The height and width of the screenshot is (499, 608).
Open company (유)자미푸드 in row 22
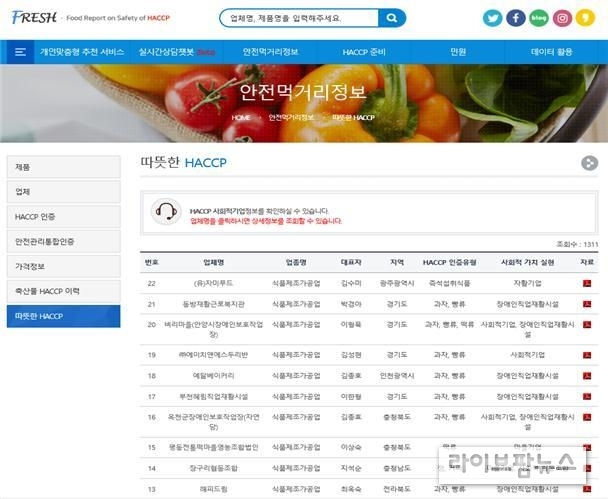tap(213, 283)
